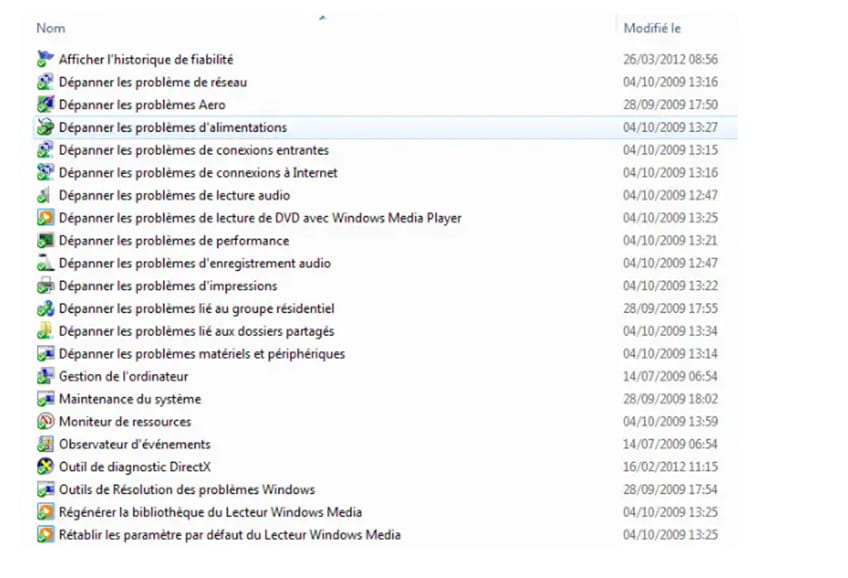The image size is (848, 578).
Task: Select the Outil de diagnostic DirectX label
Action: (x=135, y=467)
